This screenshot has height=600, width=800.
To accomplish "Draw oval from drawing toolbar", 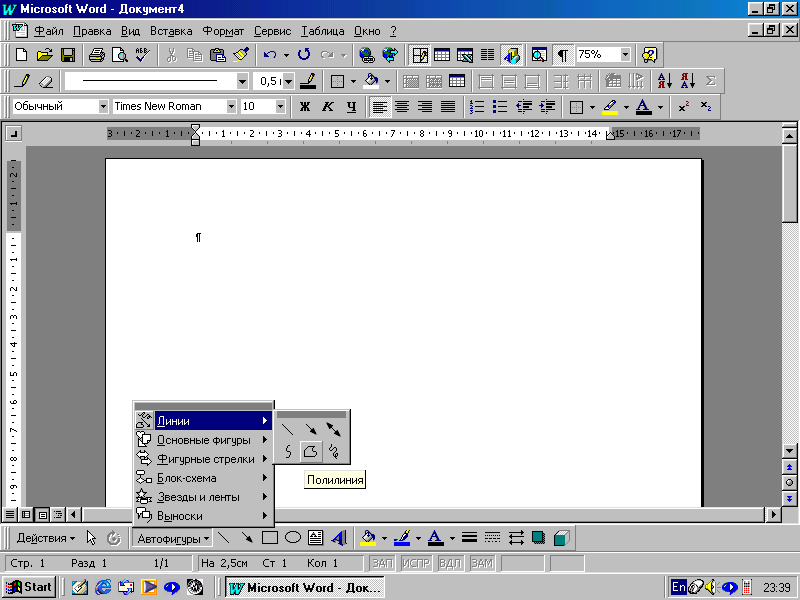I will [x=293, y=538].
